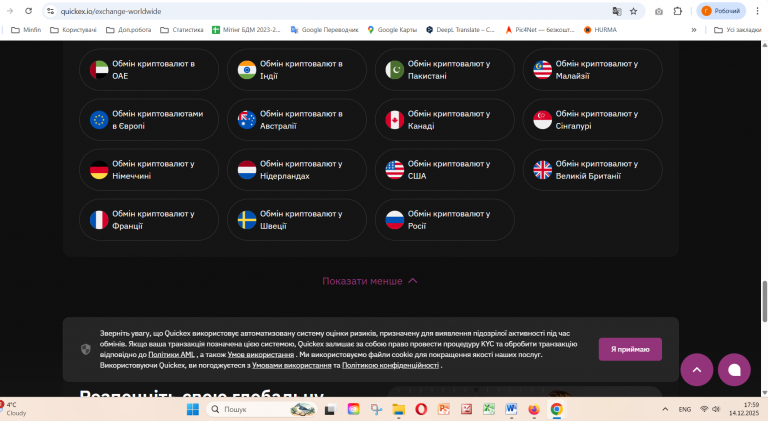The height and width of the screenshot is (421, 768).
Task: Select crypto exchange in Австралії
Action: pos(297,119)
